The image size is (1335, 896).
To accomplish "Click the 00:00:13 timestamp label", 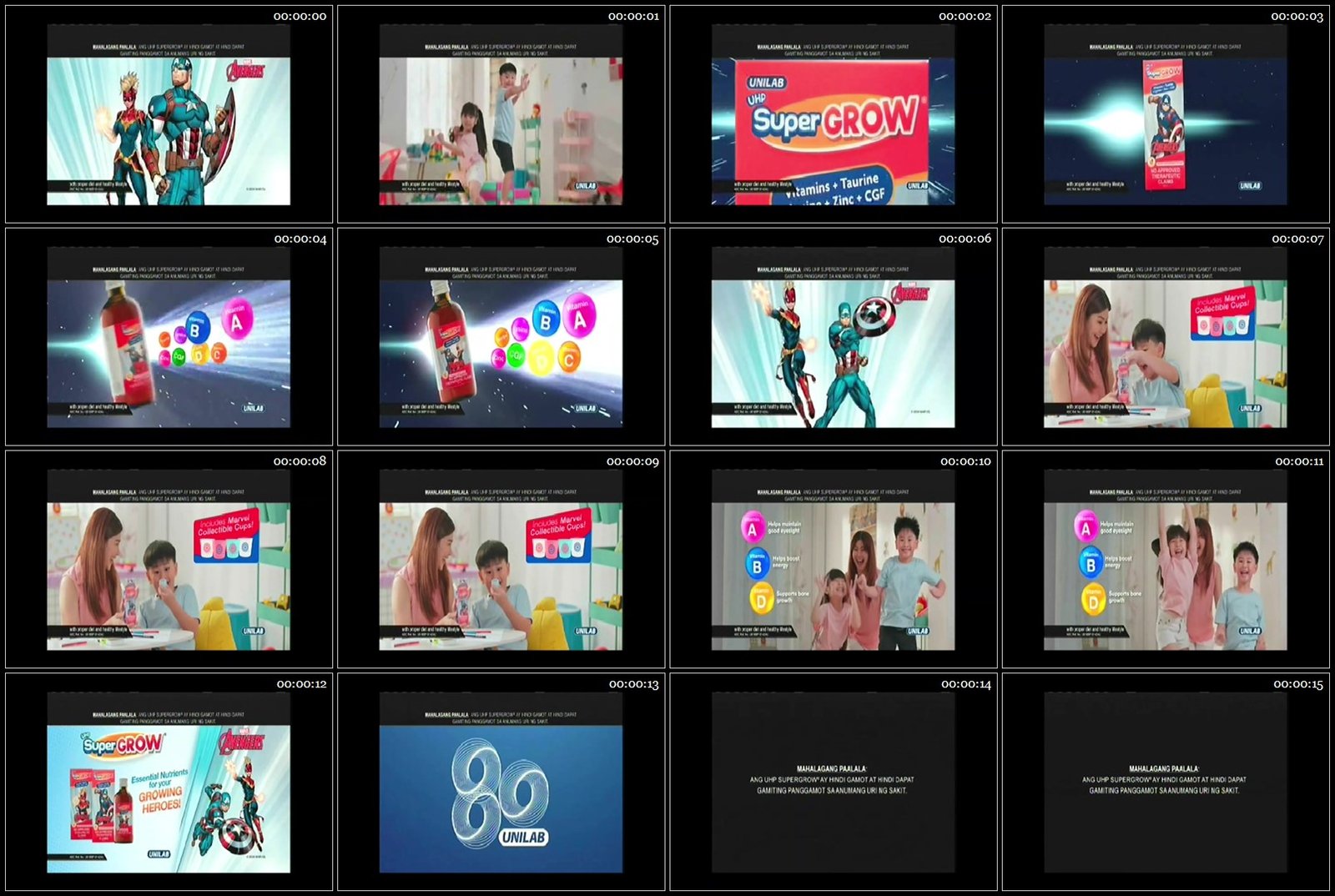I will (634, 684).
